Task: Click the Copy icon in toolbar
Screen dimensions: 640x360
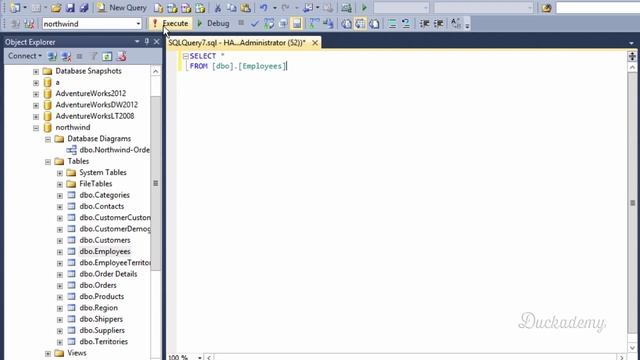Action: pyautogui.click(x=231, y=7)
